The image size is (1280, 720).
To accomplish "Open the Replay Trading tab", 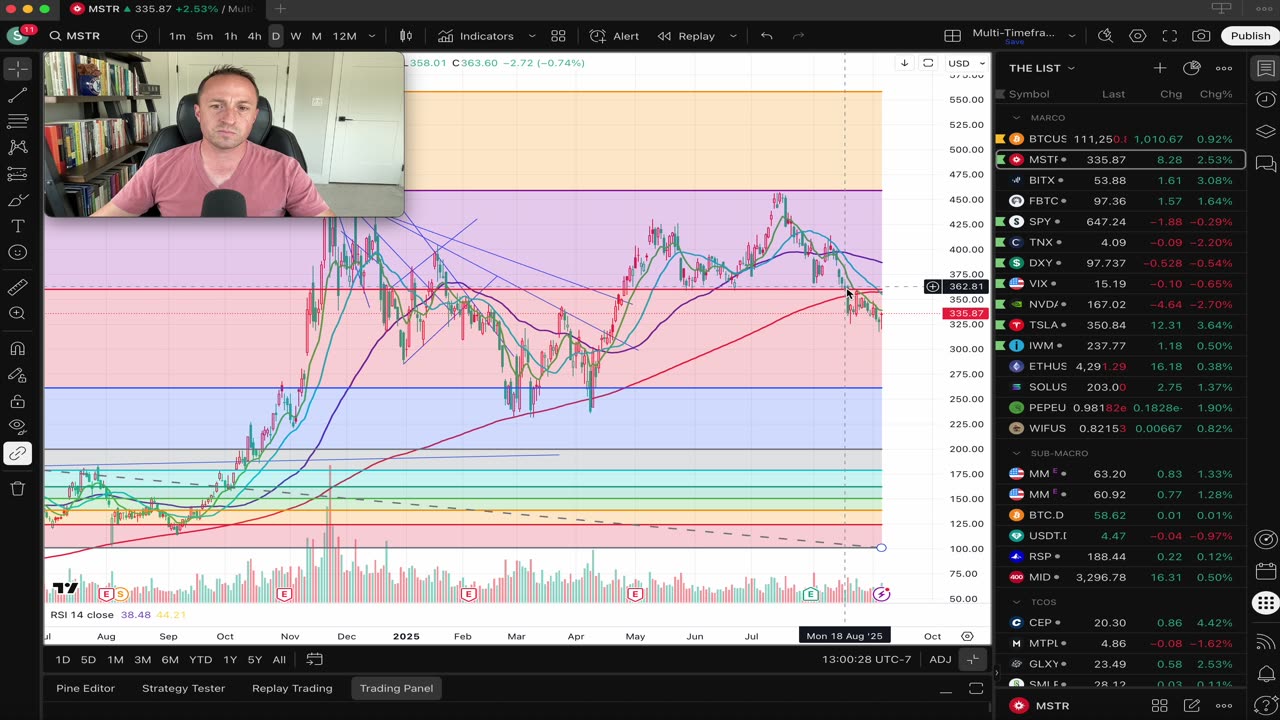I will point(292,688).
